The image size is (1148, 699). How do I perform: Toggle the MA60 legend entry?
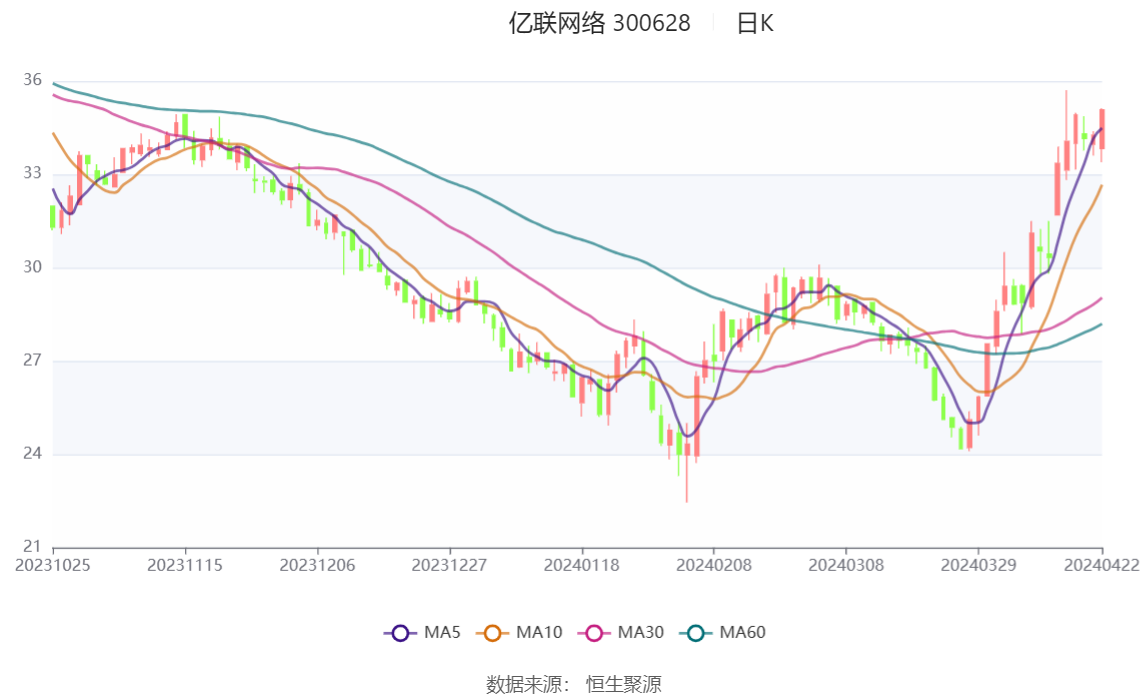pos(723,632)
